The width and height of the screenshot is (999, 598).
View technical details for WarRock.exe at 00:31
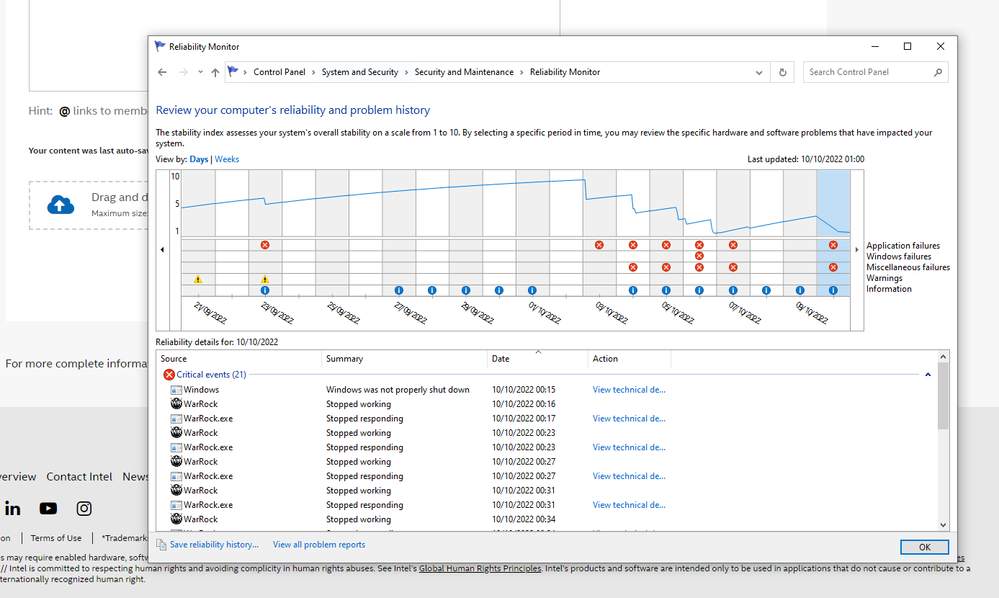point(629,504)
